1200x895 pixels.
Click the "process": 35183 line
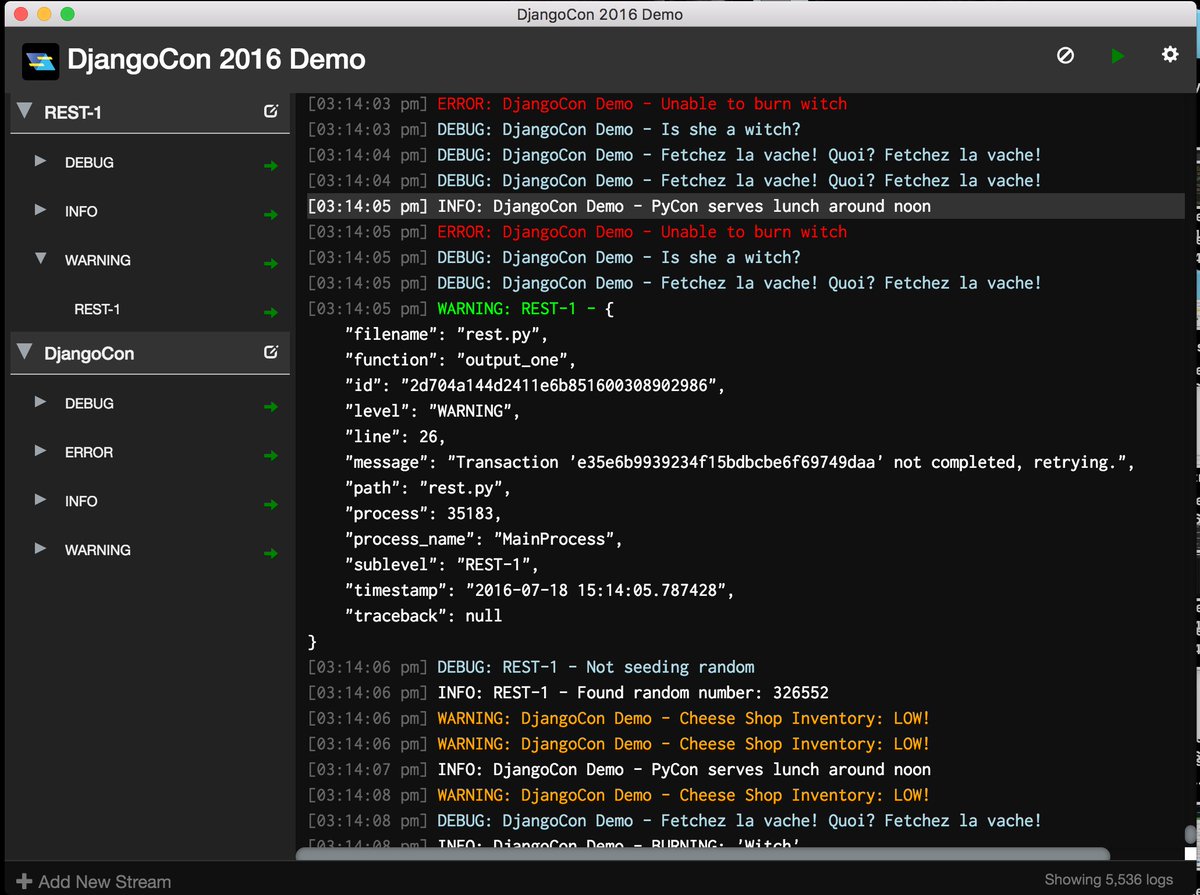(423, 513)
